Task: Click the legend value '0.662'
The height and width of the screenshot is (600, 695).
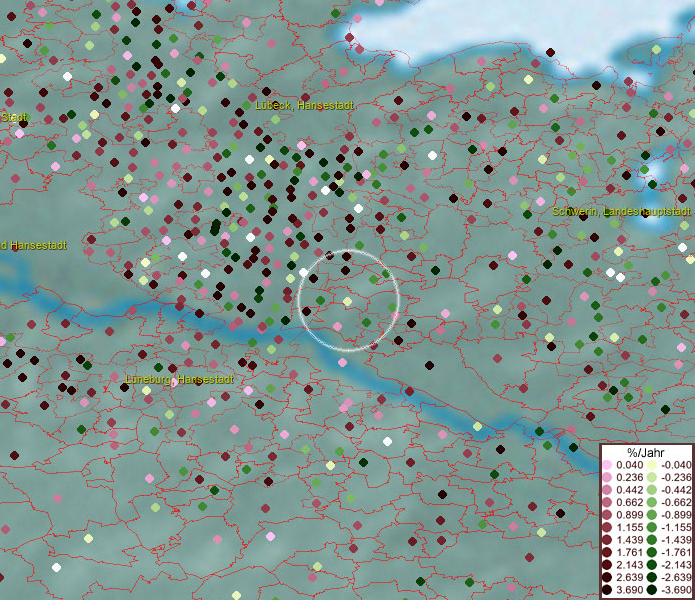Action: (629, 503)
